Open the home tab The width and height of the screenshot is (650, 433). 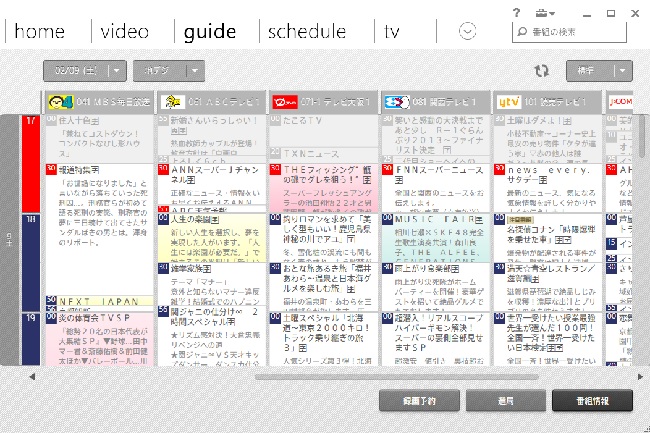(39, 31)
